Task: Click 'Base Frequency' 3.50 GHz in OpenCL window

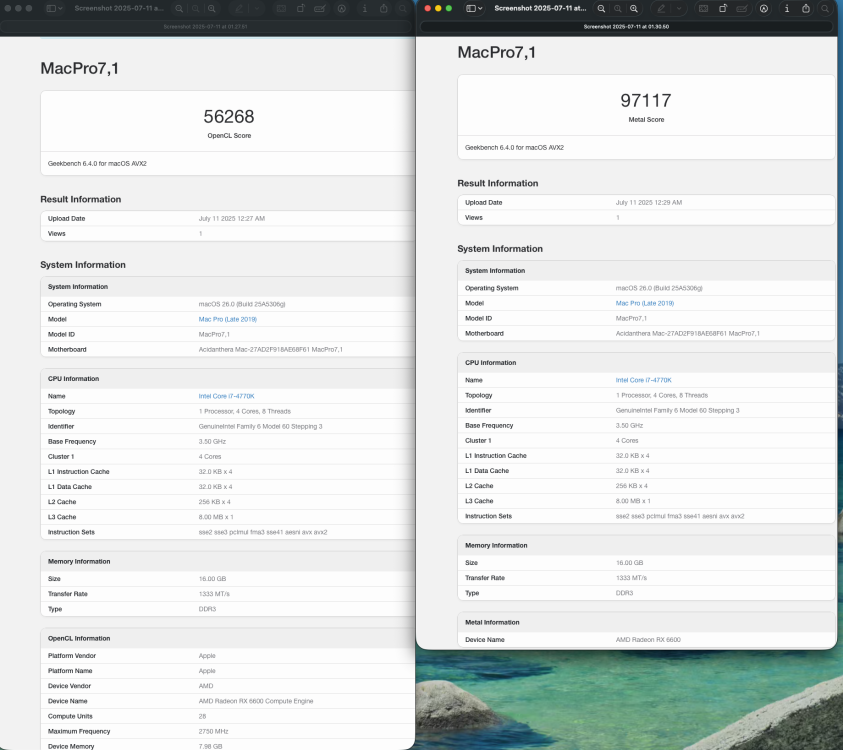Action: pyautogui.click(x=212, y=441)
